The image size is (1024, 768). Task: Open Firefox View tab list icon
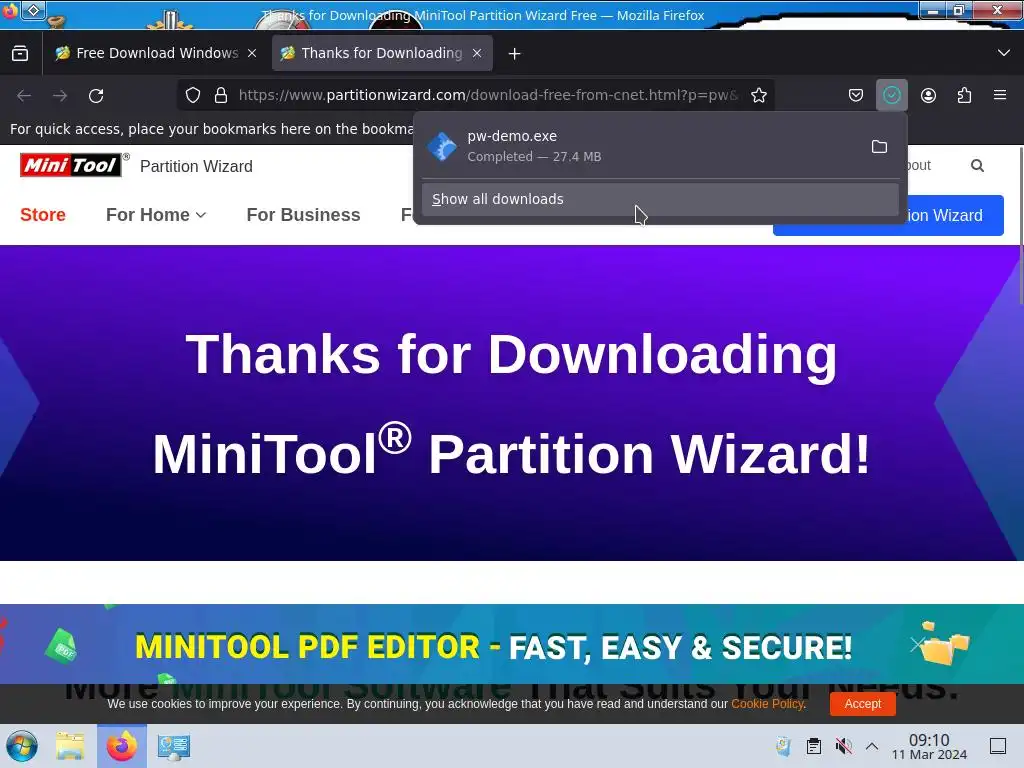click(x=20, y=54)
